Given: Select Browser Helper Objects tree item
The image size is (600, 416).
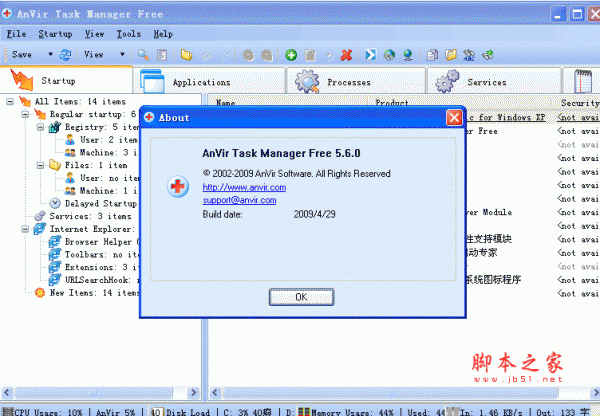Looking at the screenshot, I should click(102, 242).
